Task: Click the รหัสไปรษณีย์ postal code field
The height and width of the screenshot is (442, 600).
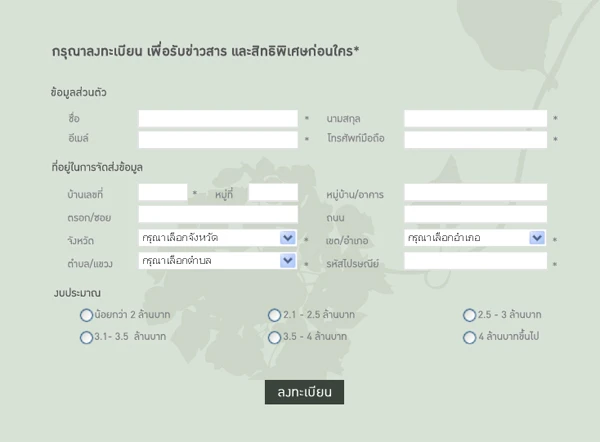Action: pyautogui.click(x=476, y=261)
